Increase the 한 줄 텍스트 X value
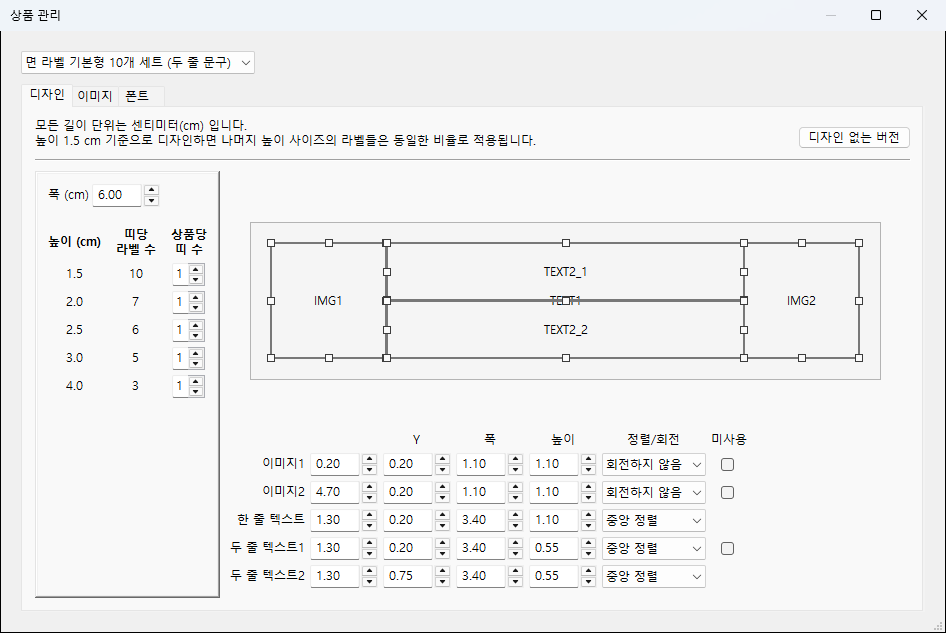 coord(370,515)
